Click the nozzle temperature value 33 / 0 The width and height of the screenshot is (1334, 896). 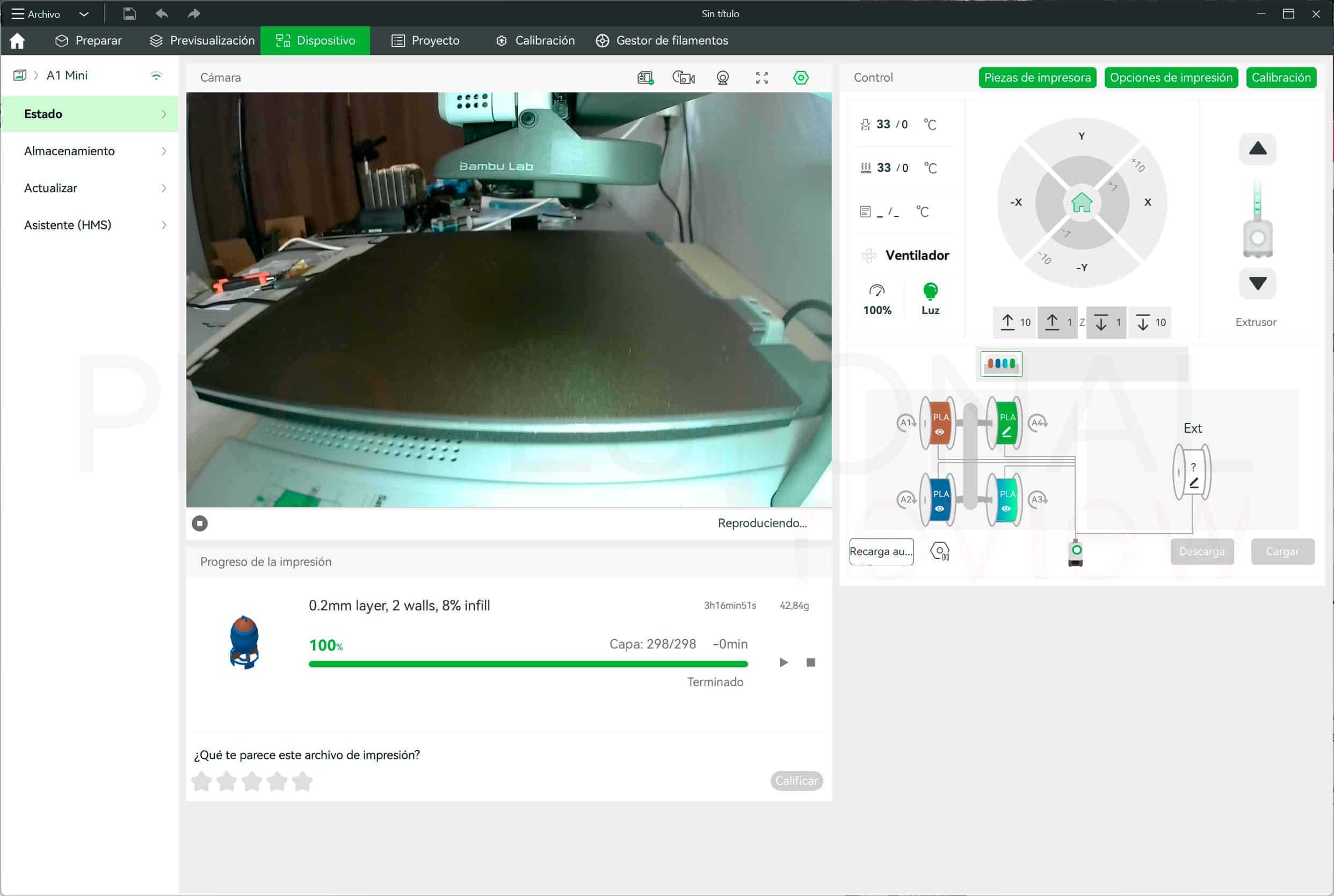(x=891, y=125)
